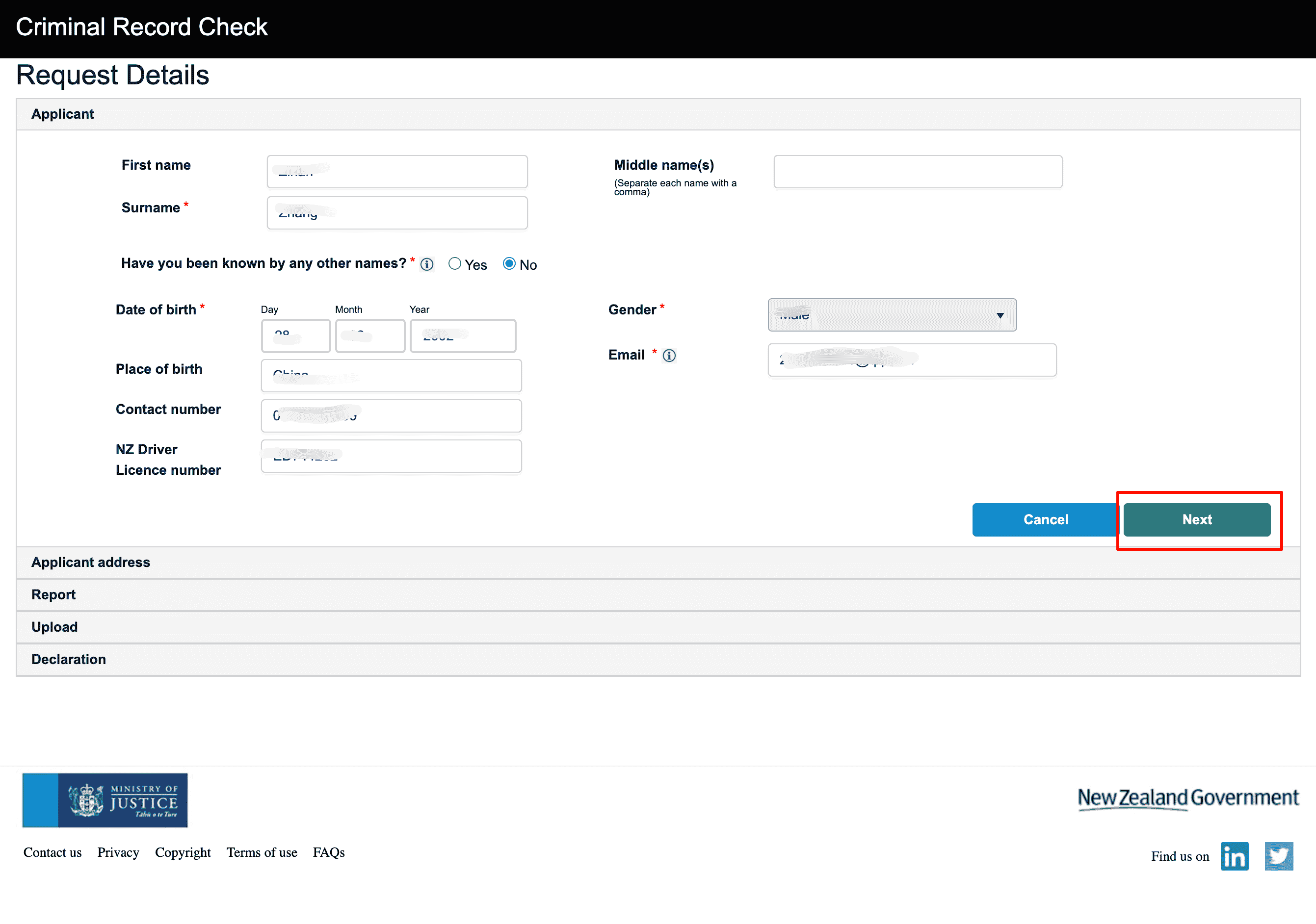Click the Terms of use link

[262, 852]
